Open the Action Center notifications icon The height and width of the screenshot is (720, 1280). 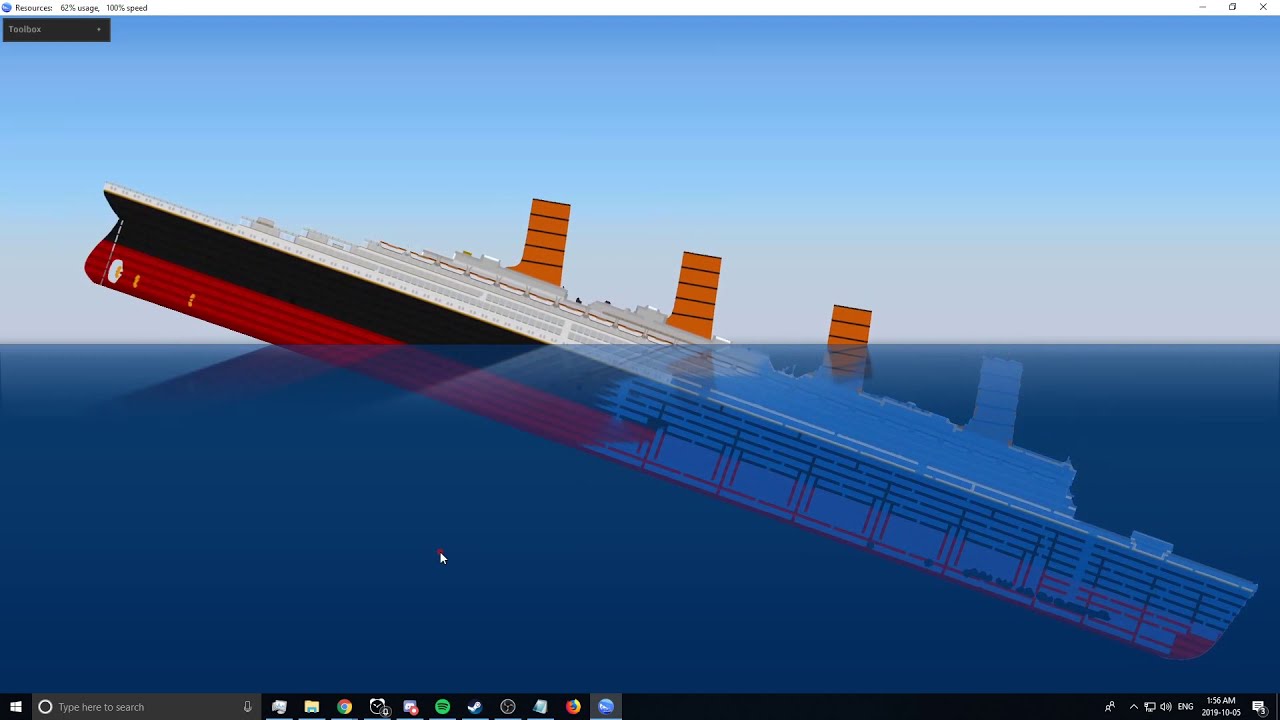pos(1259,707)
